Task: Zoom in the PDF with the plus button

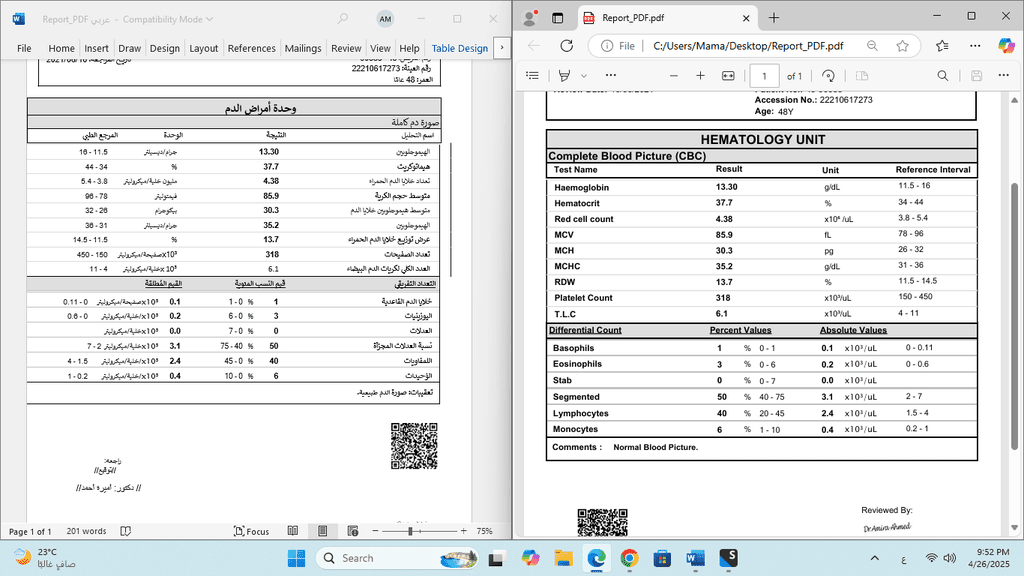Action: tap(700, 76)
